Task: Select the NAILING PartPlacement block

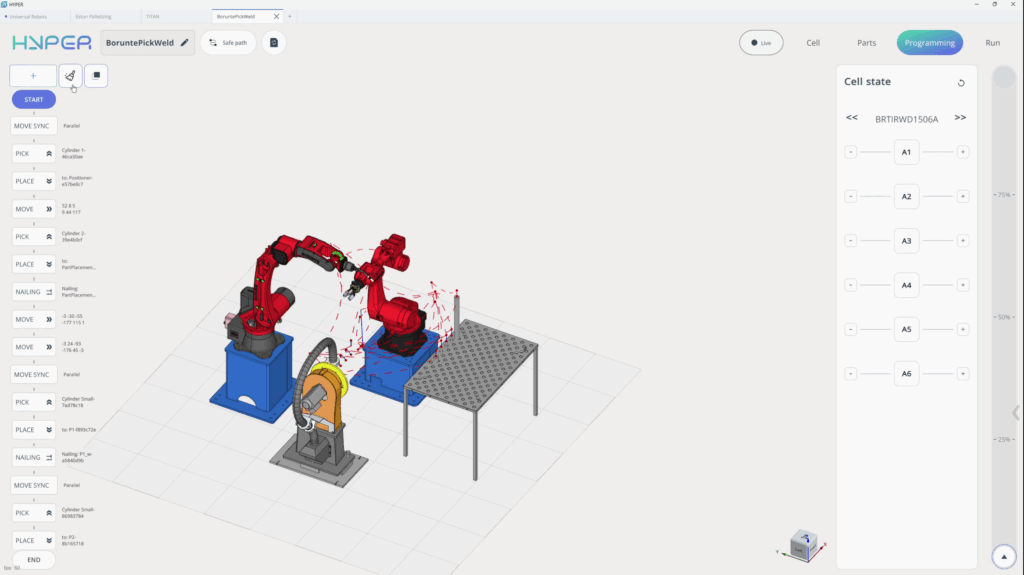Action: coord(34,292)
